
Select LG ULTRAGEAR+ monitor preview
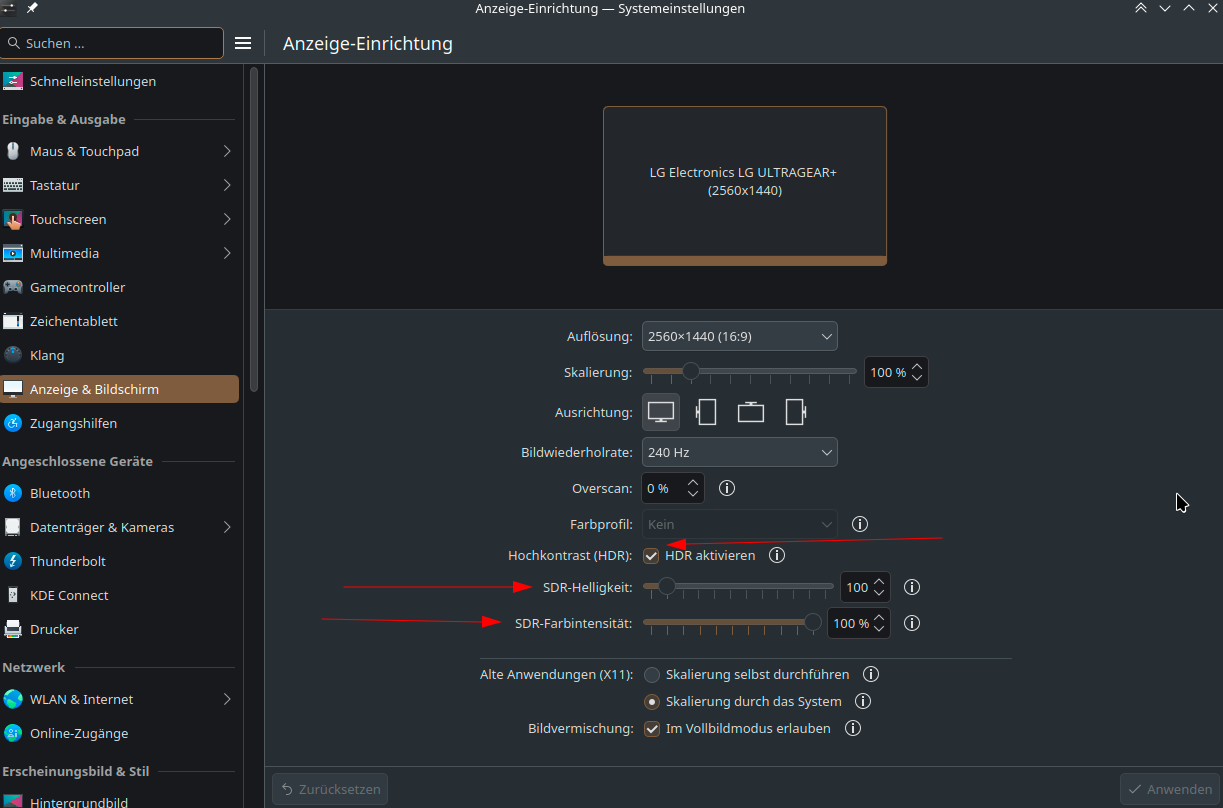point(745,186)
